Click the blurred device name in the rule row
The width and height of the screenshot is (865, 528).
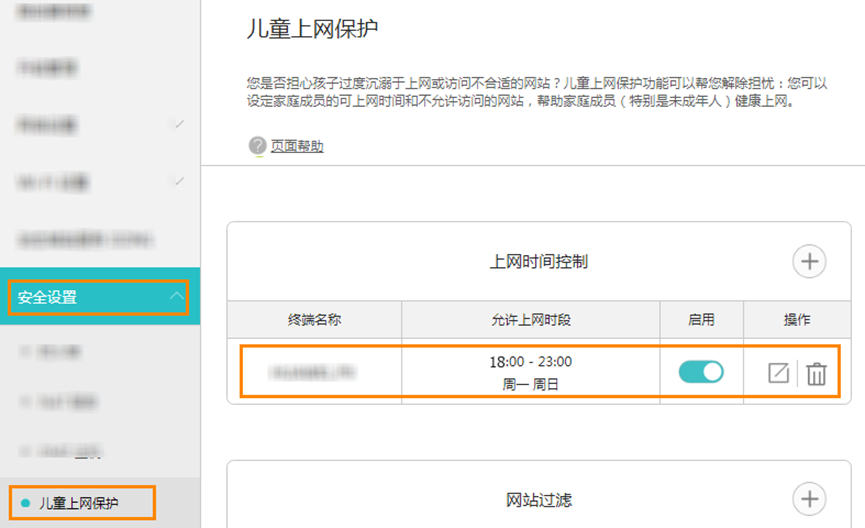314,373
